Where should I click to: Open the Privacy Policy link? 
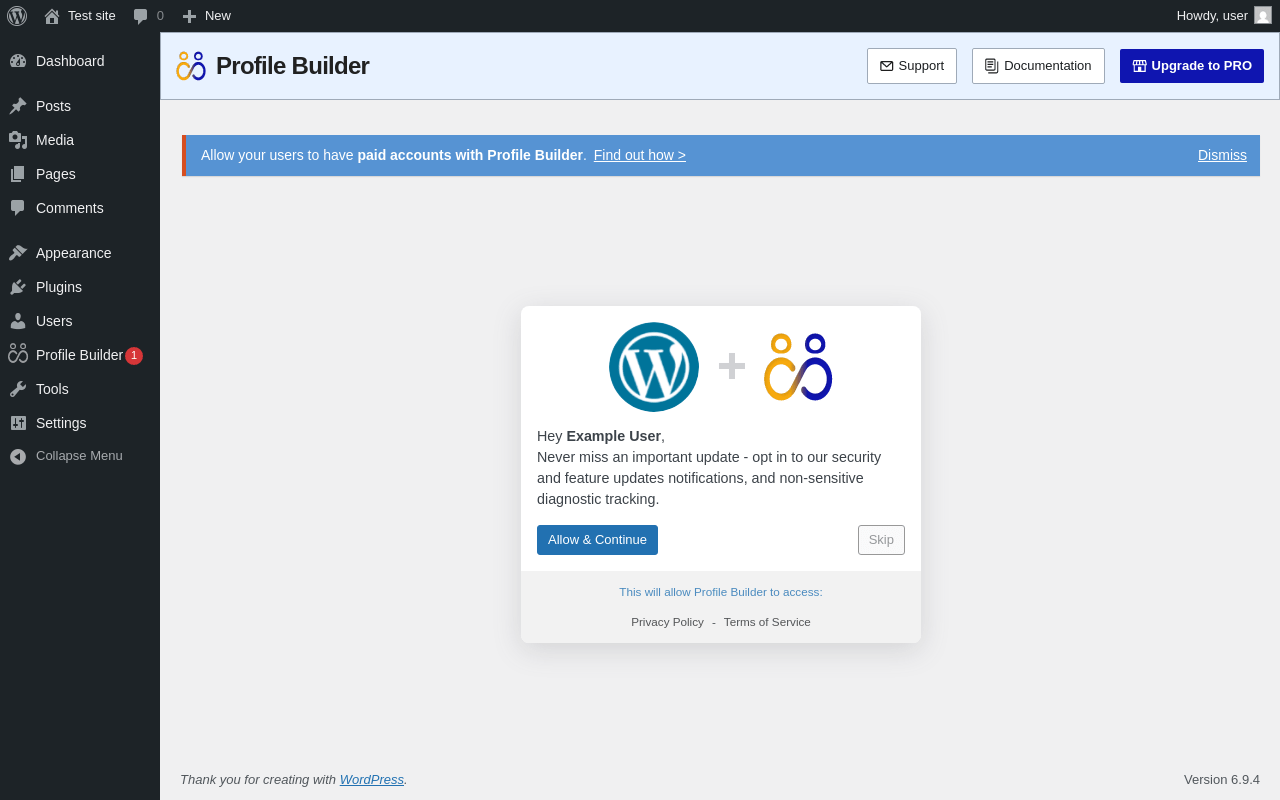(x=667, y=622)
